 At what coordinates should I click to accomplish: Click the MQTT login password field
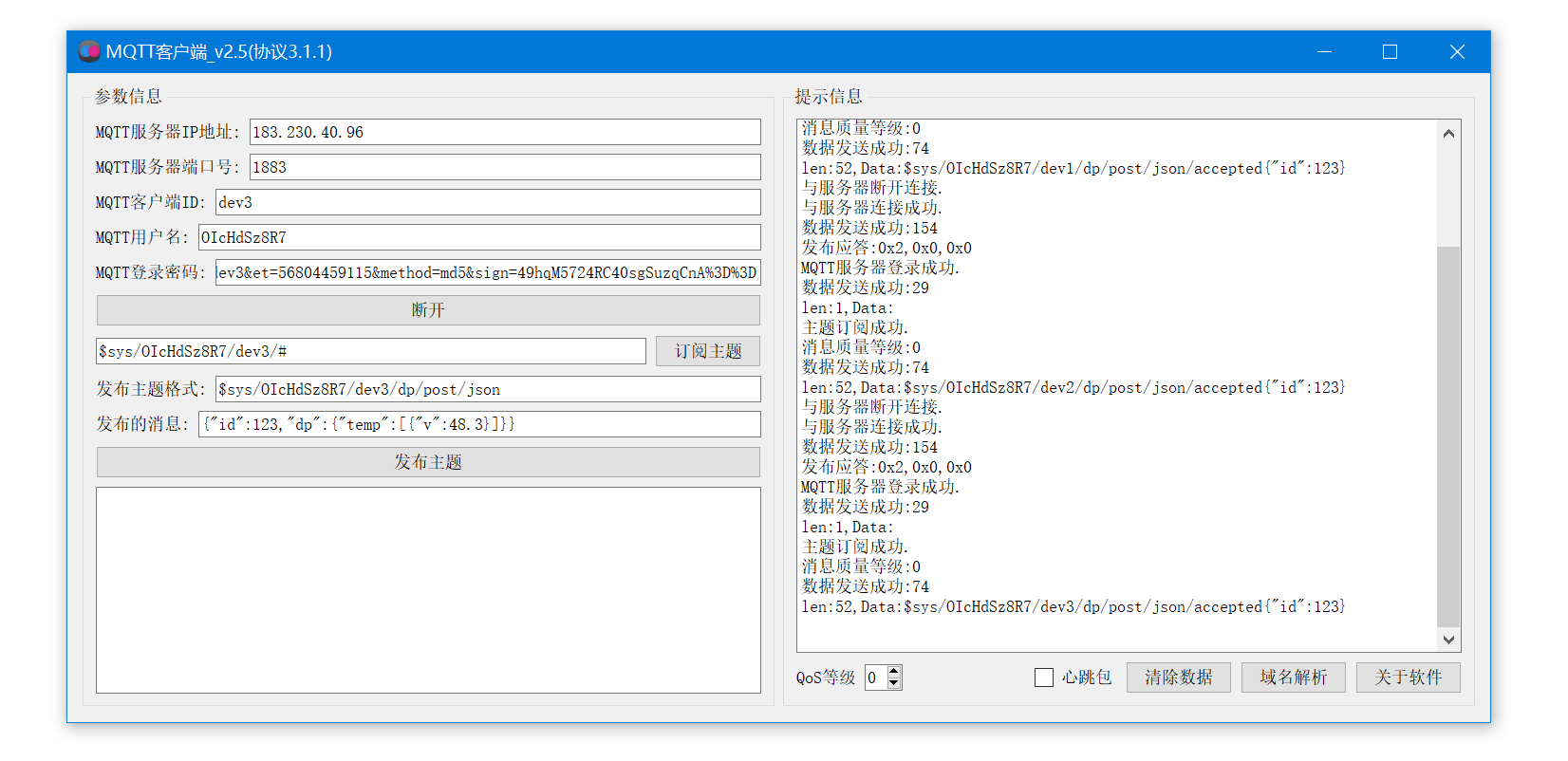pyautogui.click(x=488, y=272)
